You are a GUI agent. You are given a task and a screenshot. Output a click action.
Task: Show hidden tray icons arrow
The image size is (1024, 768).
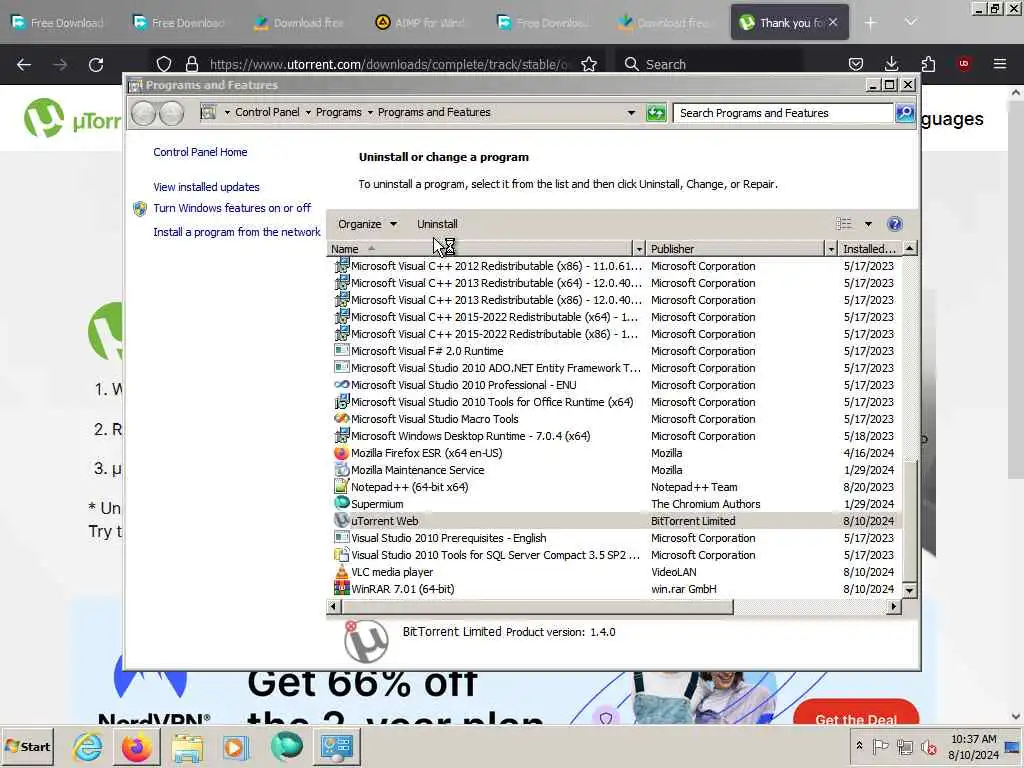(859, 746)
